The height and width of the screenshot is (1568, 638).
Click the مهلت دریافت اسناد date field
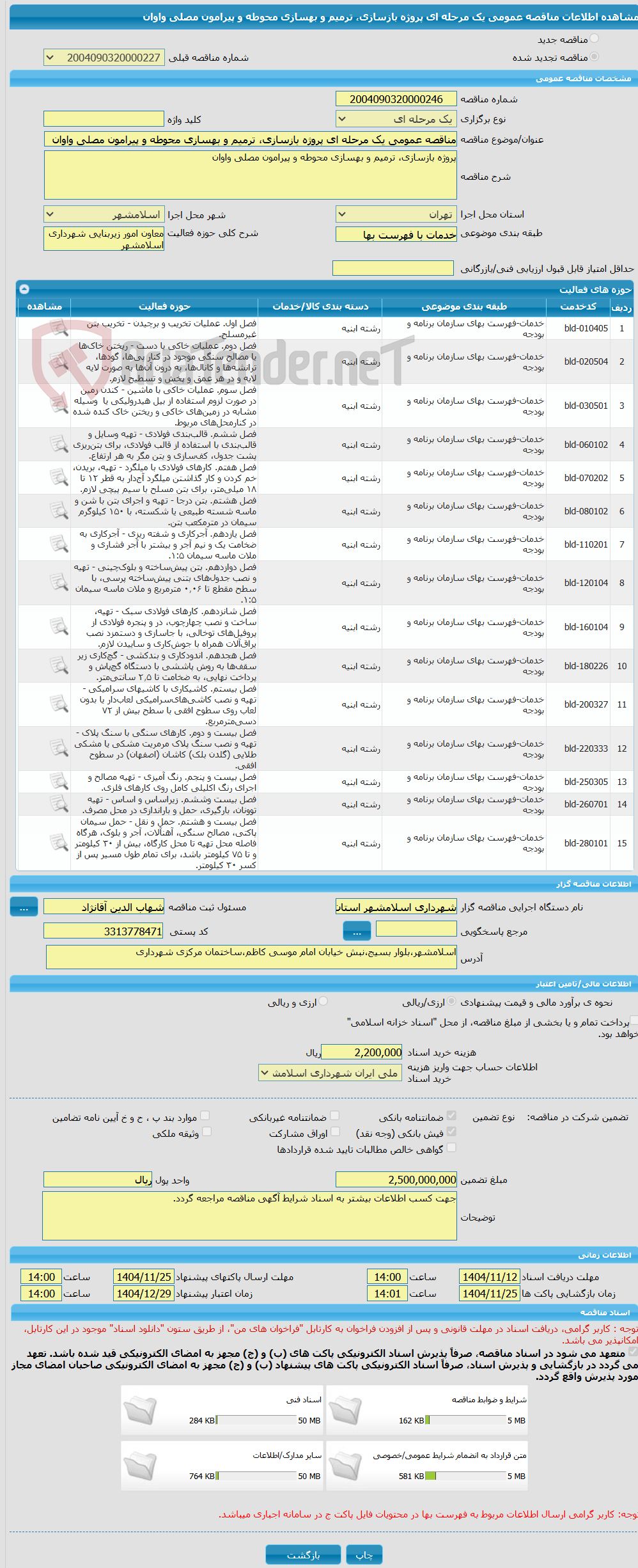[490, 1276]
